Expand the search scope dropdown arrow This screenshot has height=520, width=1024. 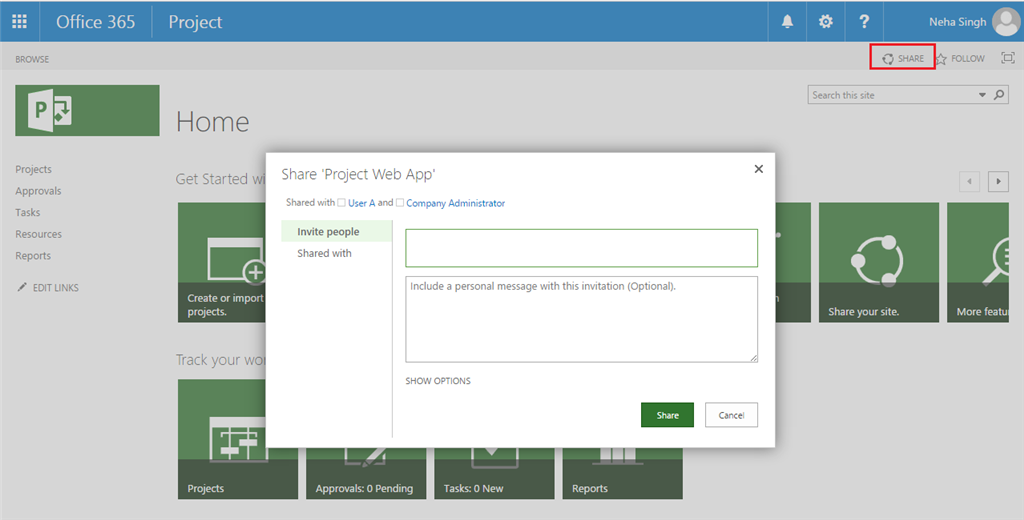point(982,95)
